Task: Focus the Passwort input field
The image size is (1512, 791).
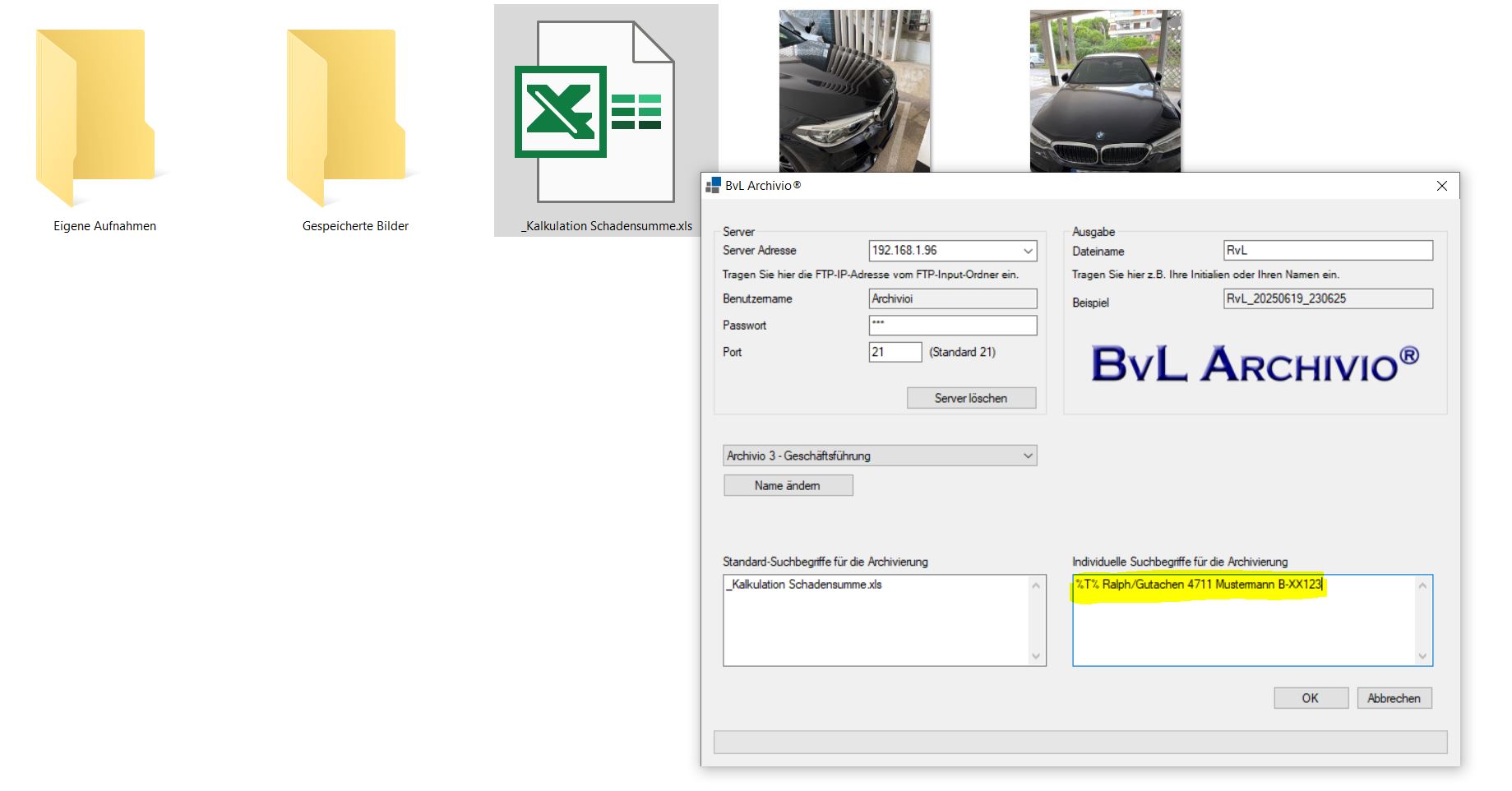Action: pos(952,326)
